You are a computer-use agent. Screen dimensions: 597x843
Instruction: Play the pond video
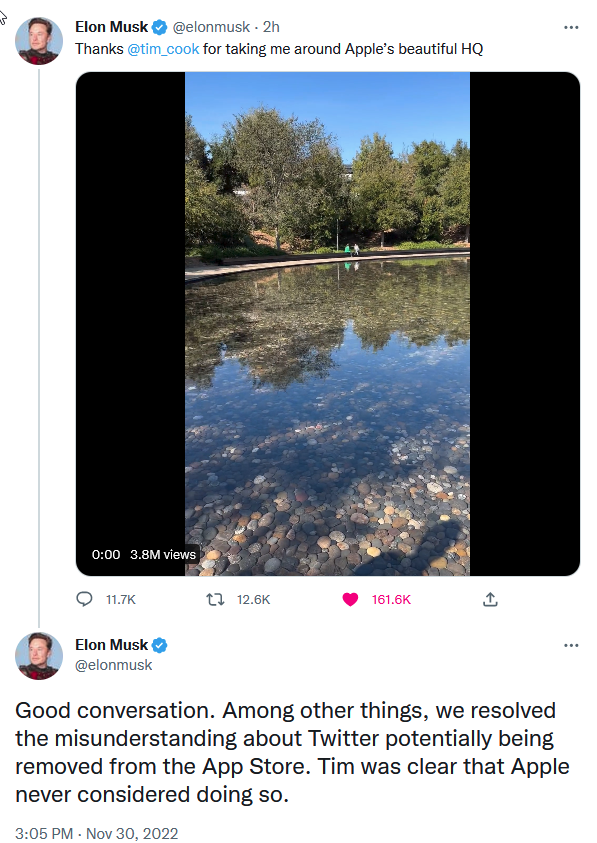tap(328, 324)
